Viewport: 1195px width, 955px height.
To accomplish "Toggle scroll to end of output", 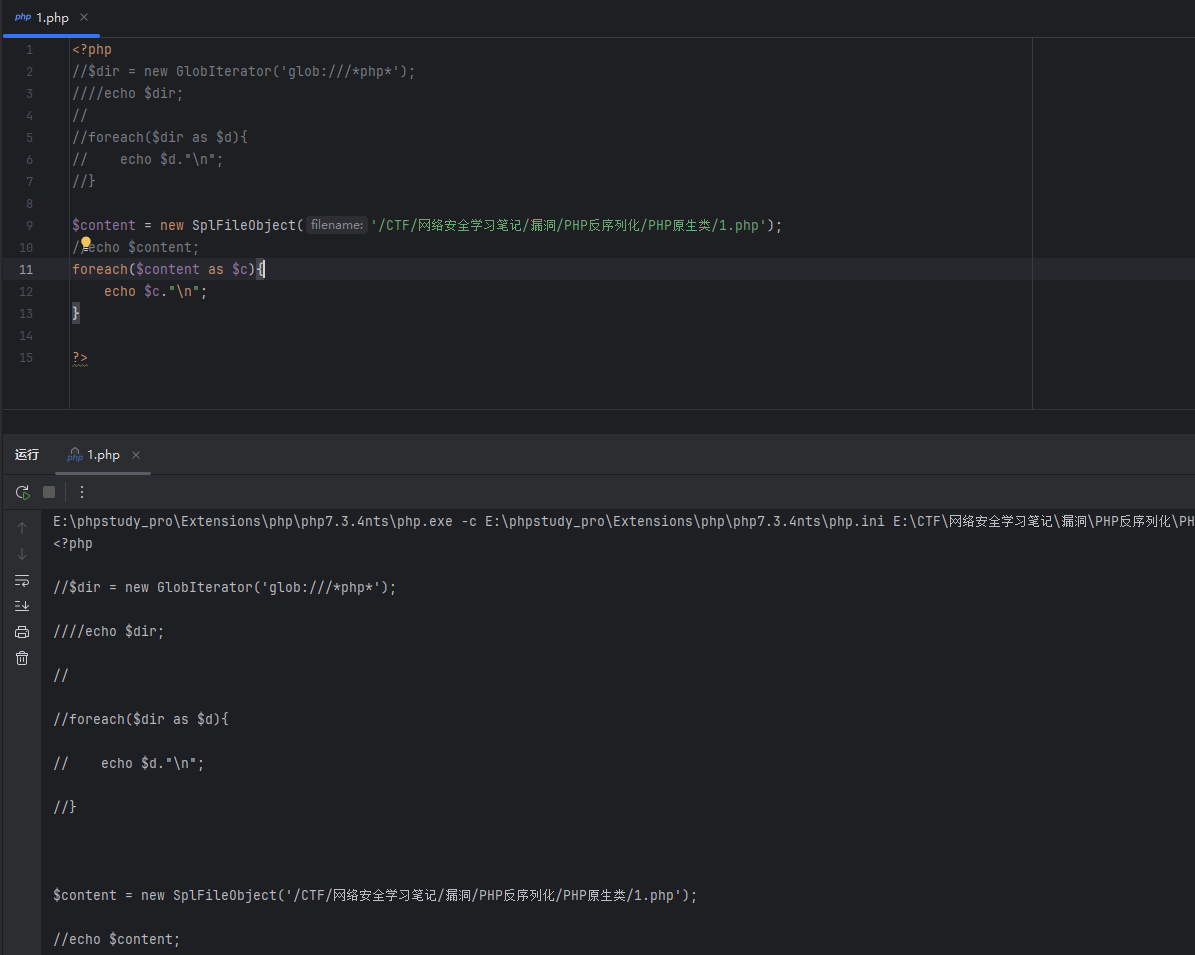I will pos(22,606).
